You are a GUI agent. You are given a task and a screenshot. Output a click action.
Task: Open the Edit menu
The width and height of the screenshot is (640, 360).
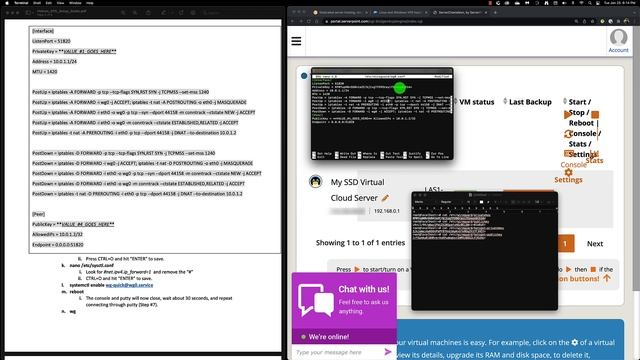coord(49,3)
